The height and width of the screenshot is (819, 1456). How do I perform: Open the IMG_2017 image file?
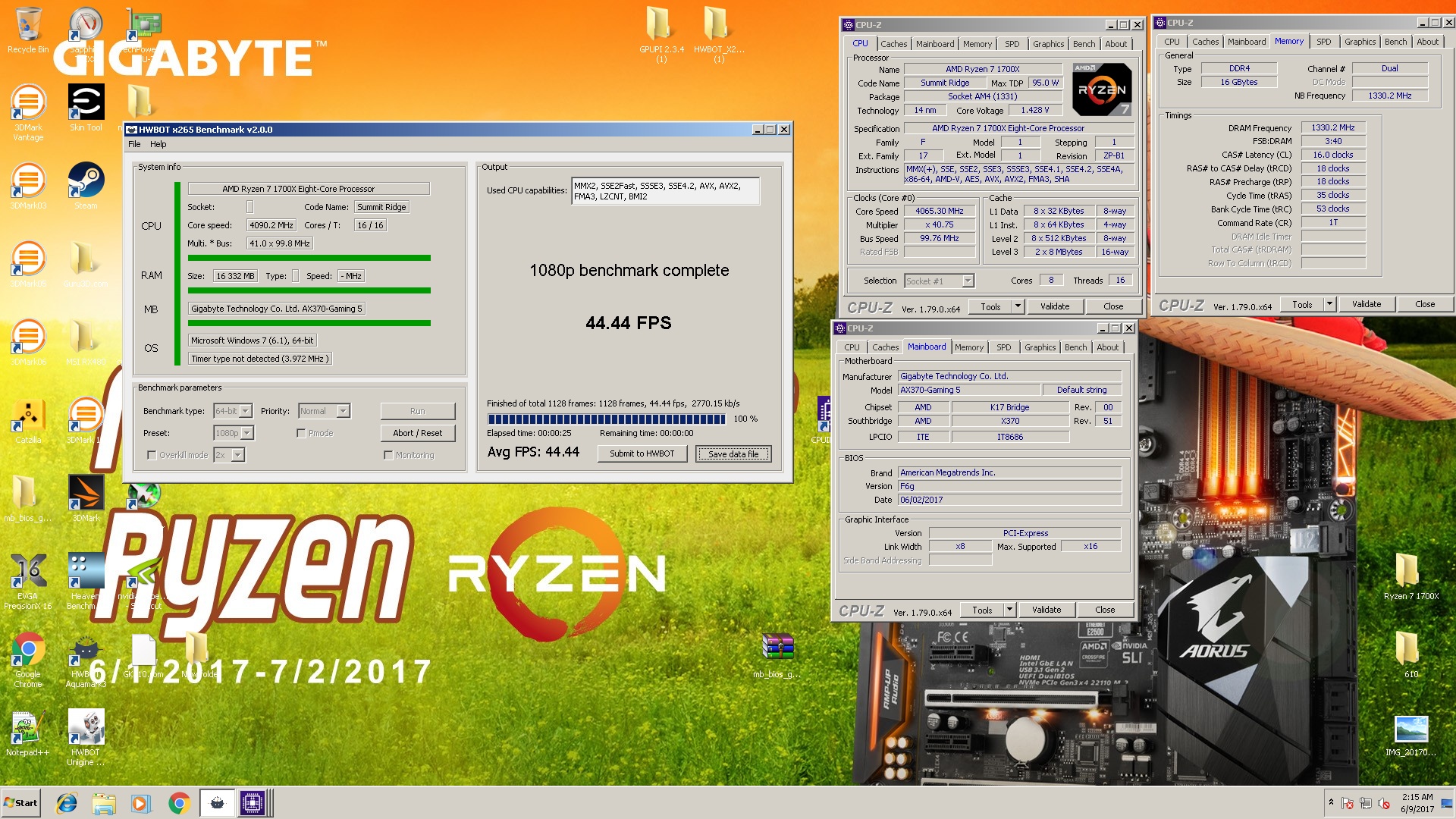pyautogui.click(x=1410, y=736)
